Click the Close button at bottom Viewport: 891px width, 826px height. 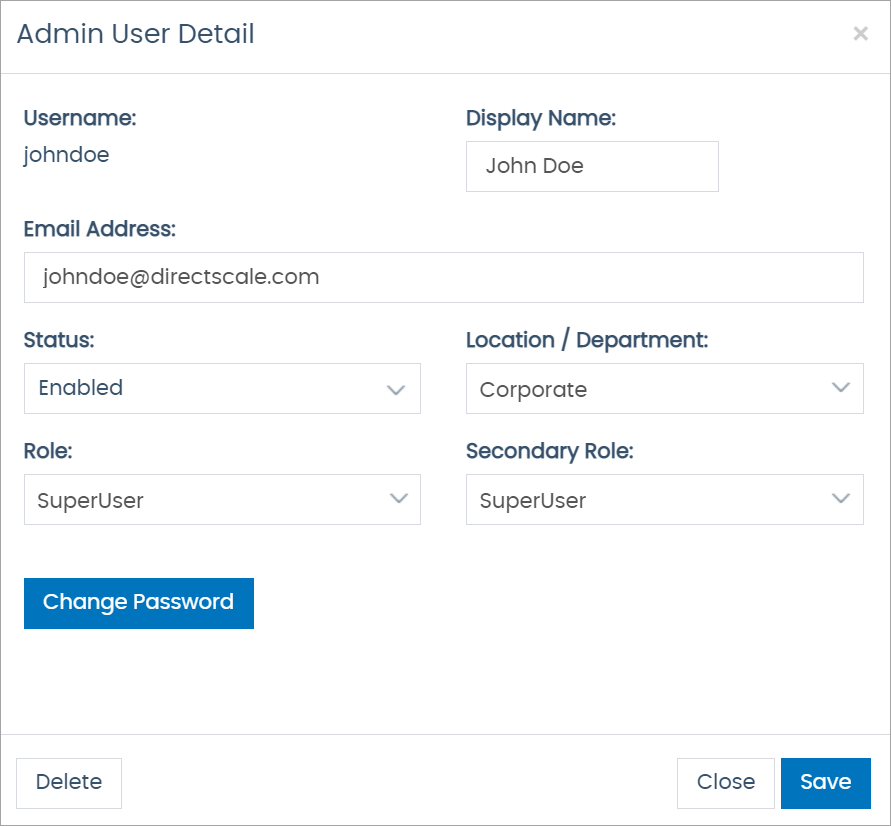point(725,783)
